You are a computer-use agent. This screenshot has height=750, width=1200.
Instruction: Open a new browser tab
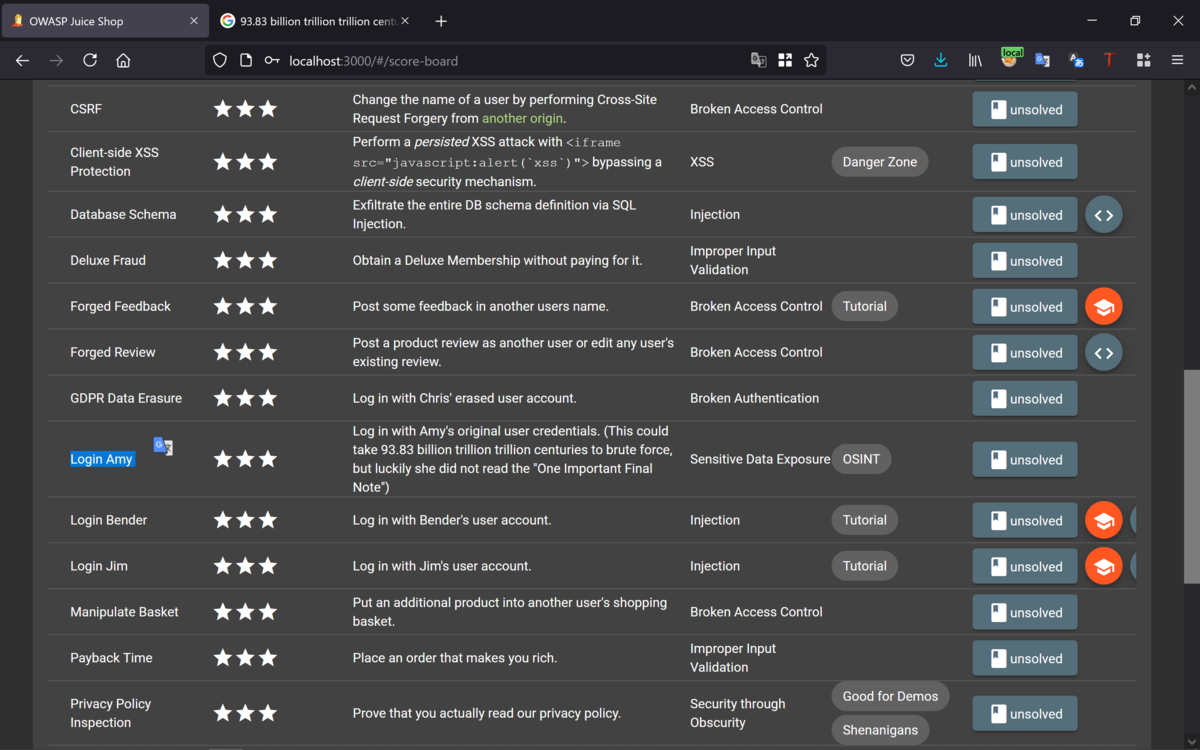[x=441, y=21]
